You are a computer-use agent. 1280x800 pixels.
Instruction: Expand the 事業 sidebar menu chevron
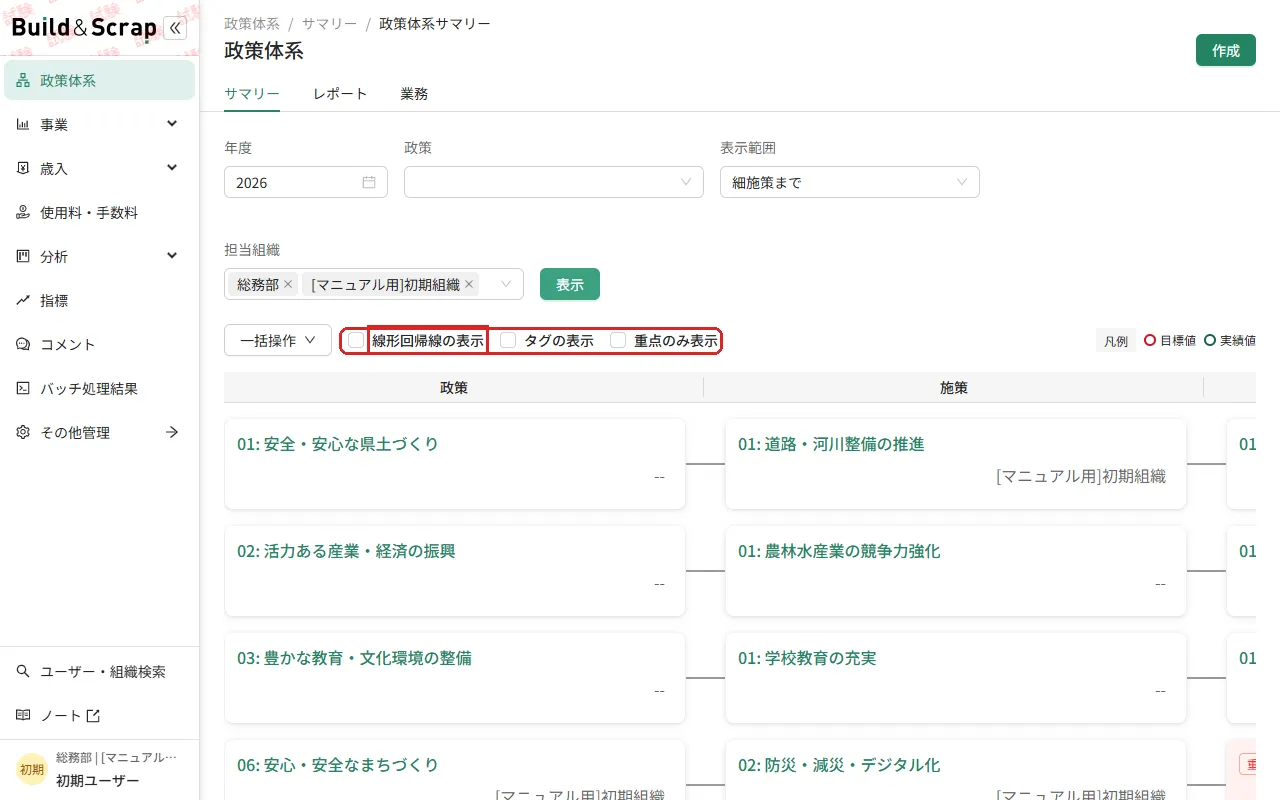172,124
